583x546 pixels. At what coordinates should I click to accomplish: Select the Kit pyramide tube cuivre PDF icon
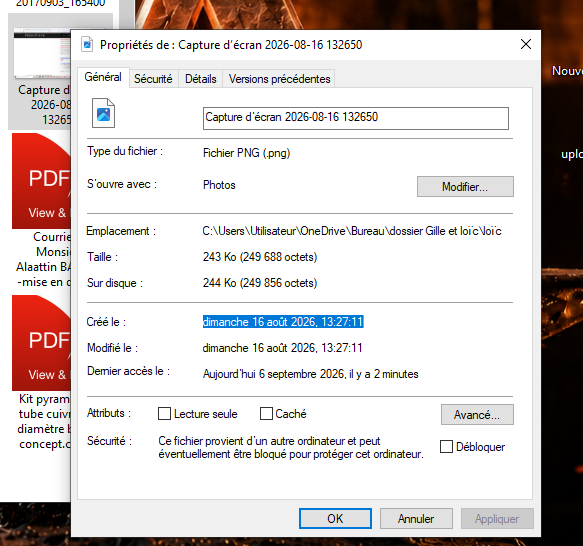41,343
